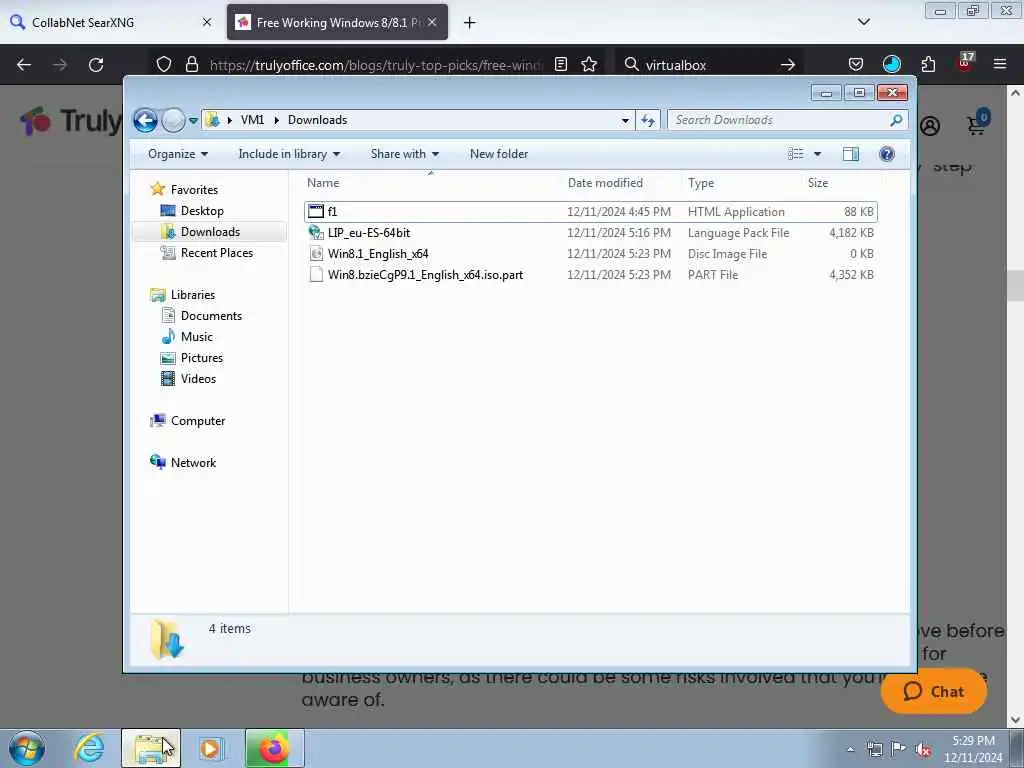Open Windows Media Player from the taskbar
The height and width of the screenshot is (768, 1024).
click(x=211, y=748)
